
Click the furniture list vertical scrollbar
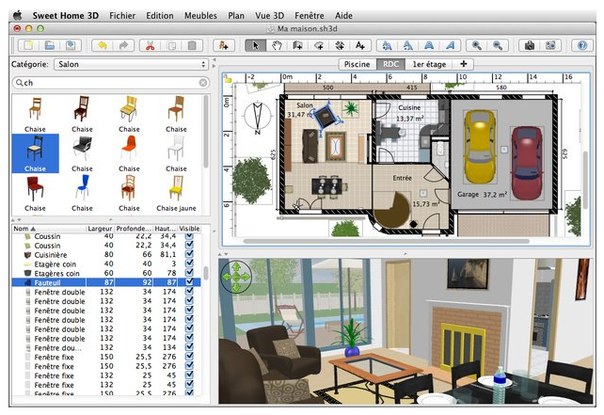point(206,274)
